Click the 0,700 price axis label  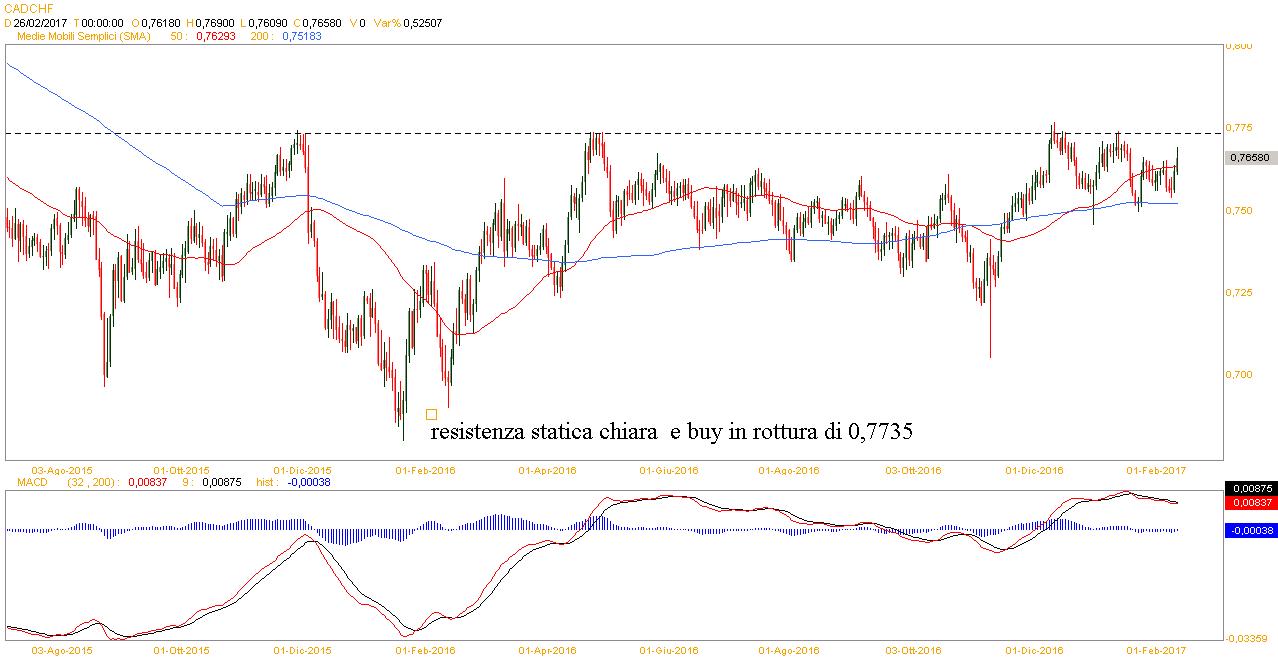coord(1239,374)
